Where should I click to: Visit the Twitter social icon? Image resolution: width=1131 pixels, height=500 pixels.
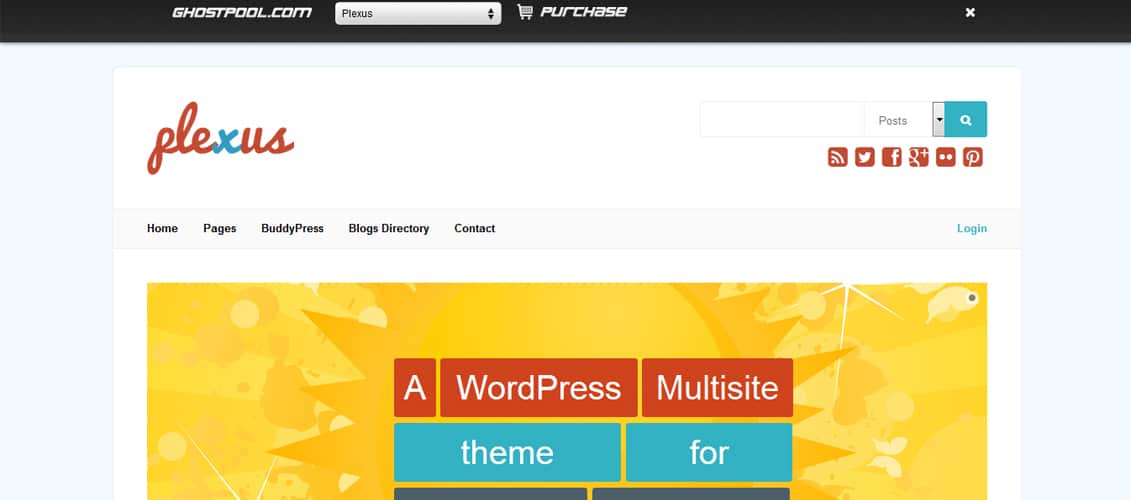click(x=864, y=157)
